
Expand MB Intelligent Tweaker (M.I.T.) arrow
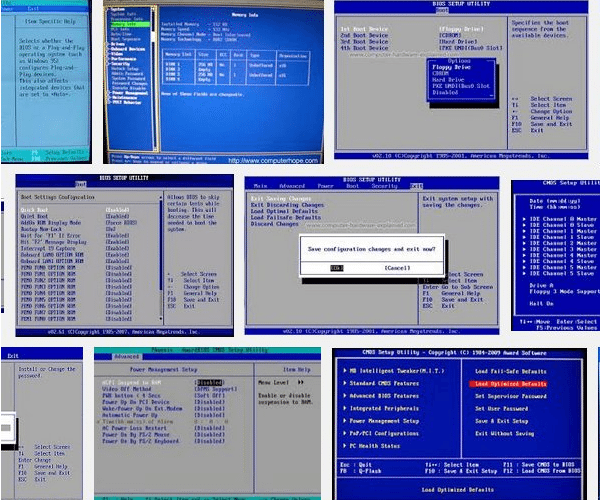pyautogui.click(x=345, y=371)
